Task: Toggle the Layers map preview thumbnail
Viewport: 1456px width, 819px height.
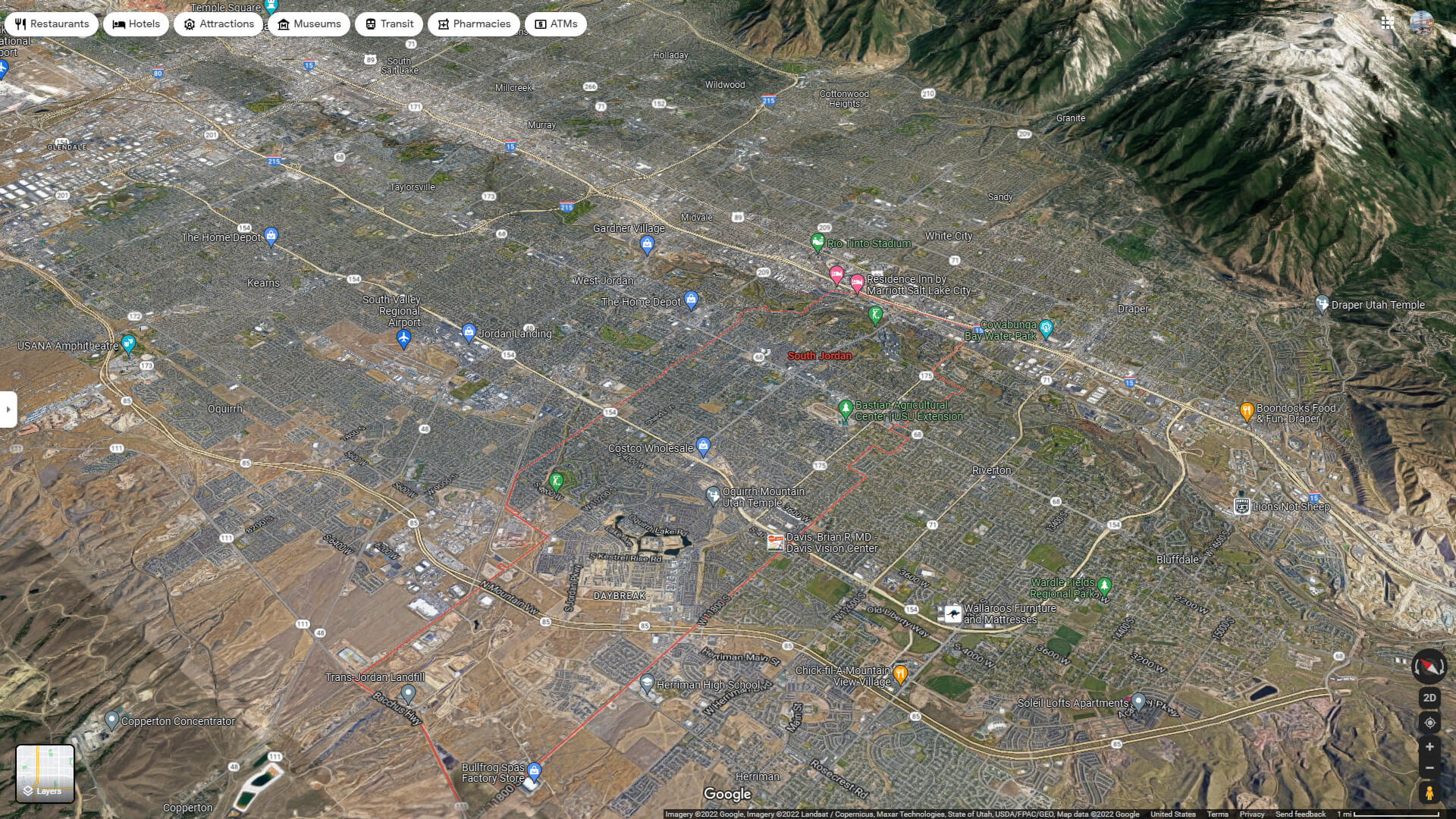Action: click(x=45, y=773)
